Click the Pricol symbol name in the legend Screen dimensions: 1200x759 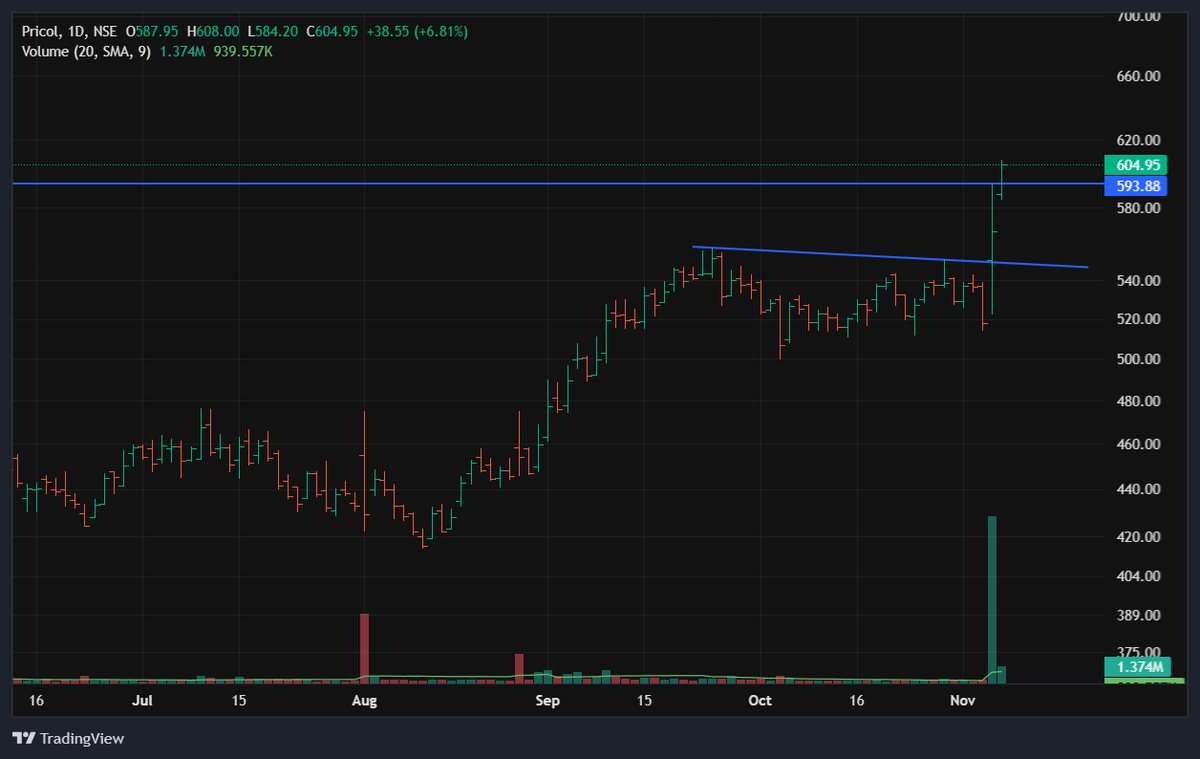(40, 32)
